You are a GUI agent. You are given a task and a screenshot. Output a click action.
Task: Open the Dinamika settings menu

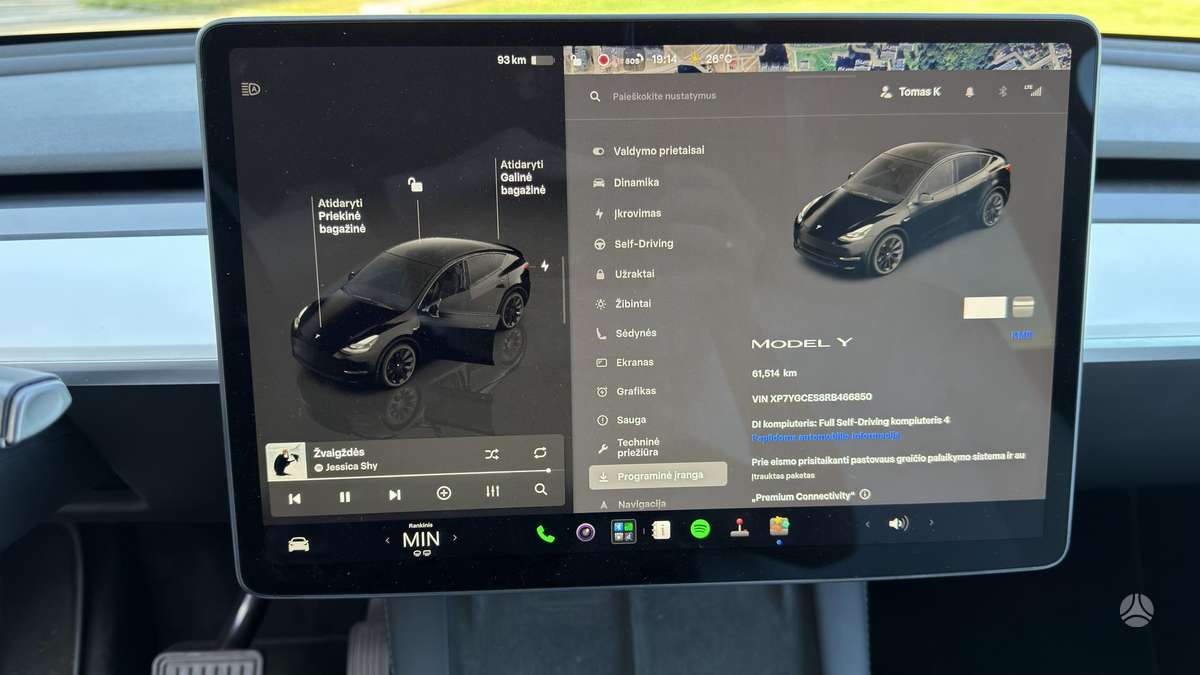(x=626, y=182)
